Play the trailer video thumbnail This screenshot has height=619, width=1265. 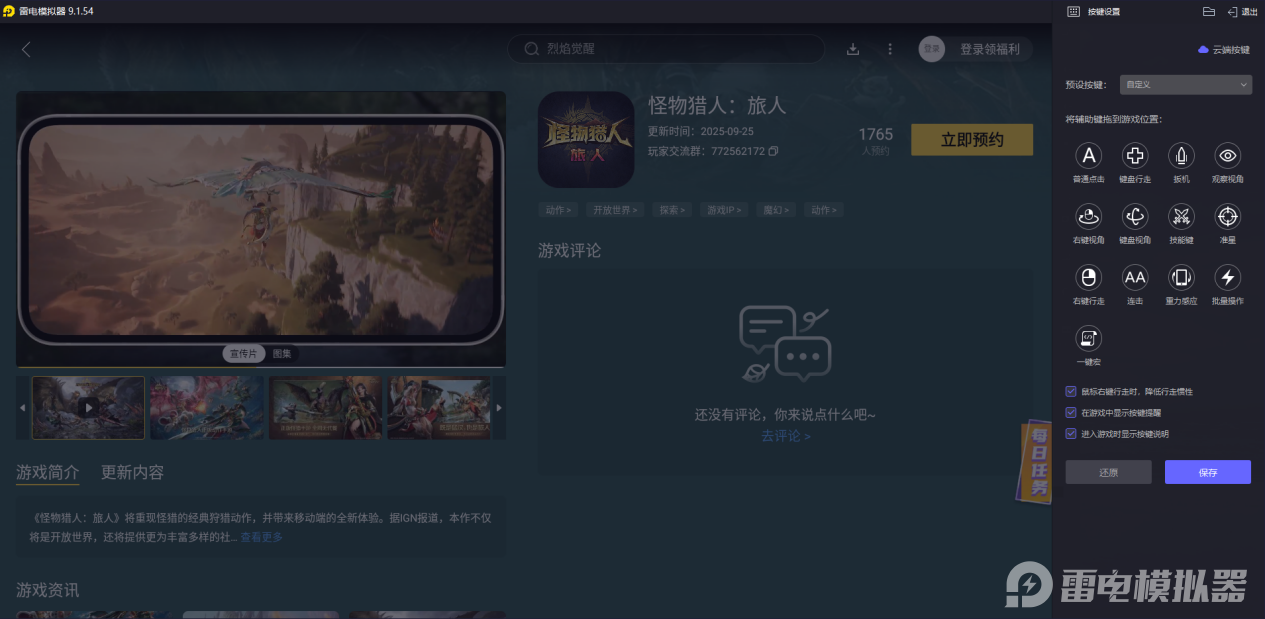[x=89, y=407]
